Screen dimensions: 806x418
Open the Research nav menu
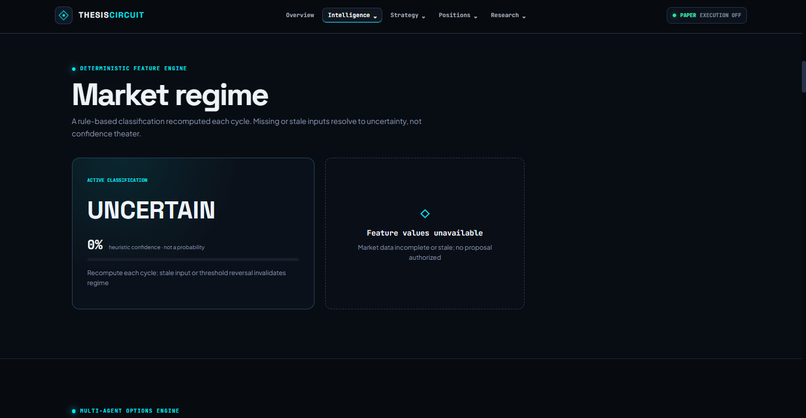pyautogui.click(x=508, y=15)
